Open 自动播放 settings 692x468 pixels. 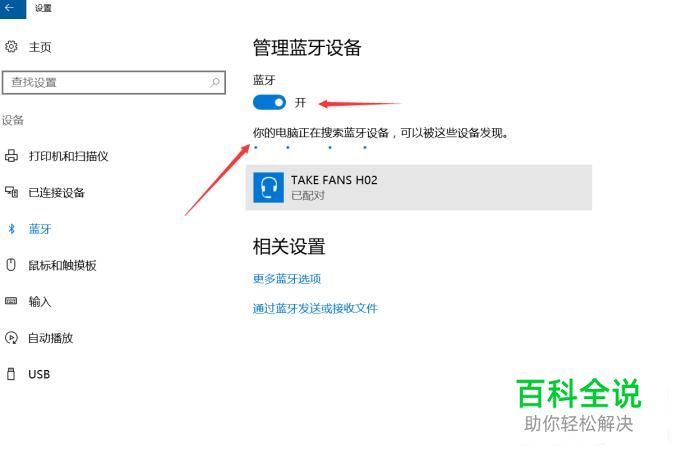[x=50, y=338]
